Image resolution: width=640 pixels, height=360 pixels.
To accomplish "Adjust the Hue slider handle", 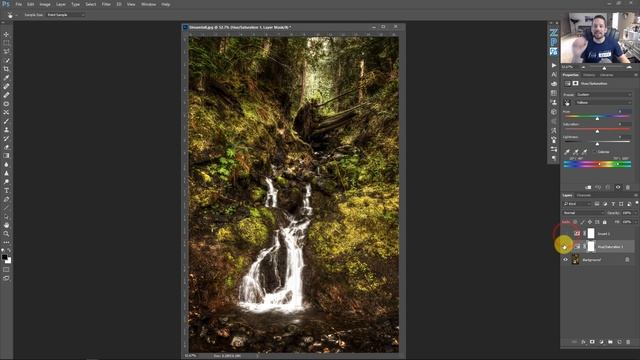I will click(597, 118).
